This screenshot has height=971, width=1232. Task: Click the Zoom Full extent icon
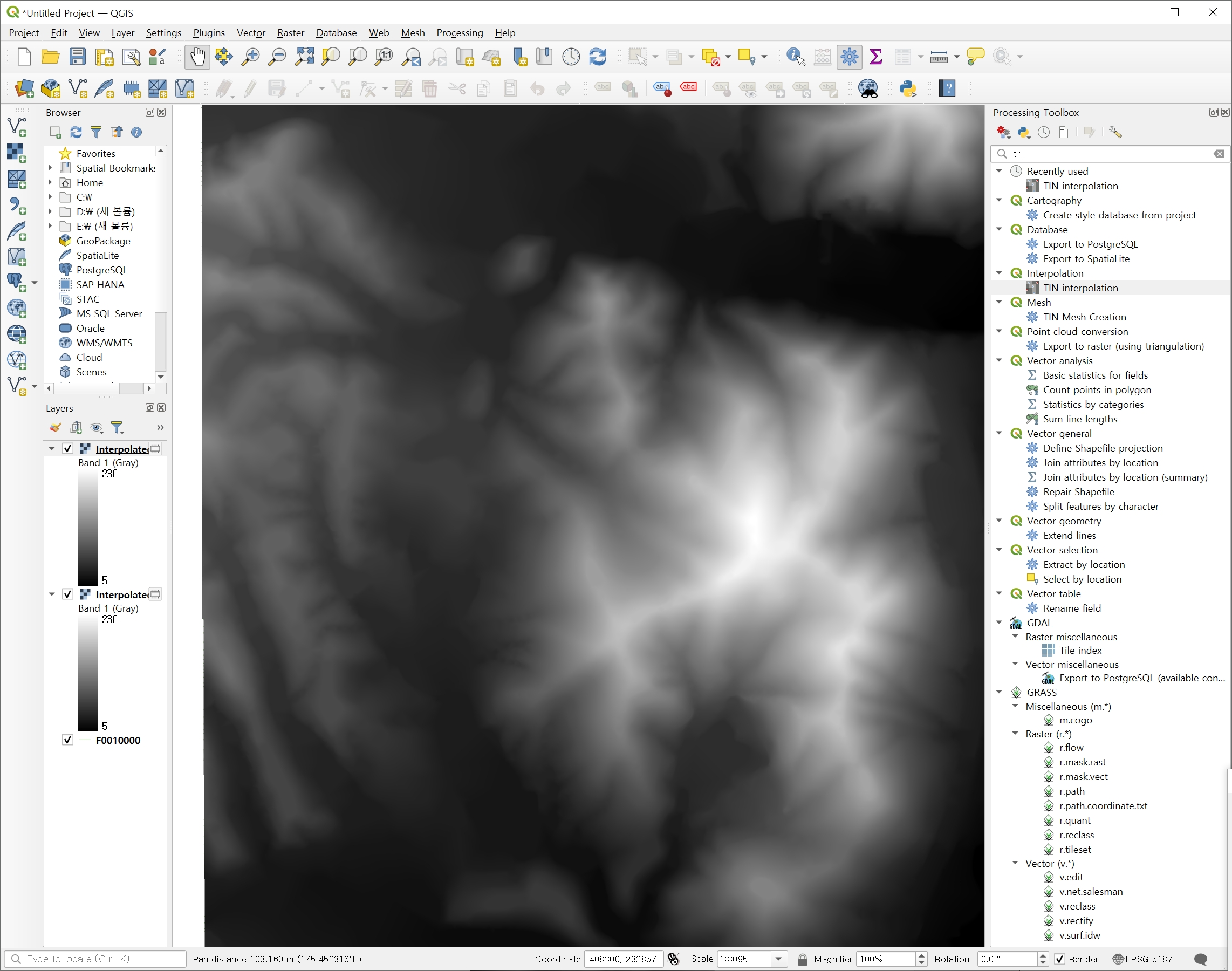(304, 57)
